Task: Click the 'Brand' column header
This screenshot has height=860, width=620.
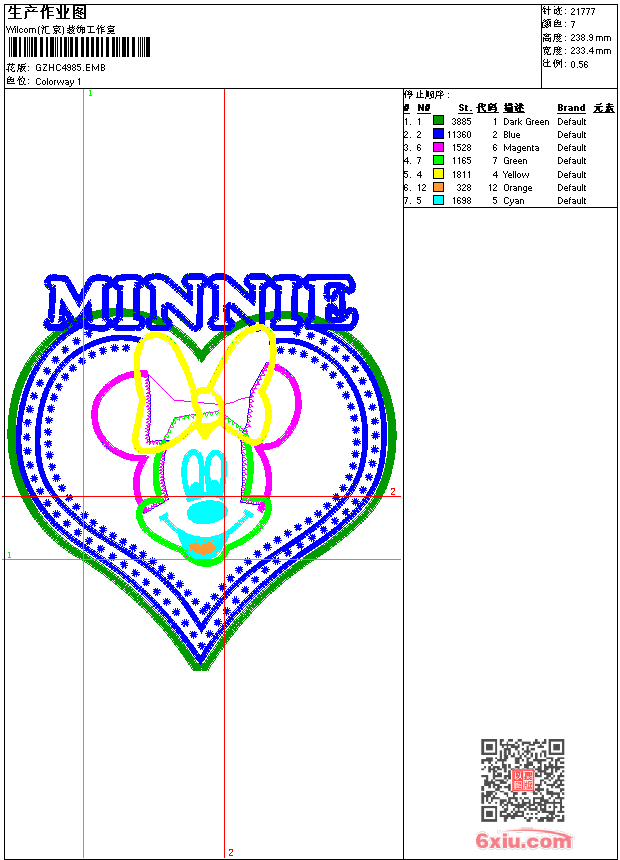Action: (571, 108)
